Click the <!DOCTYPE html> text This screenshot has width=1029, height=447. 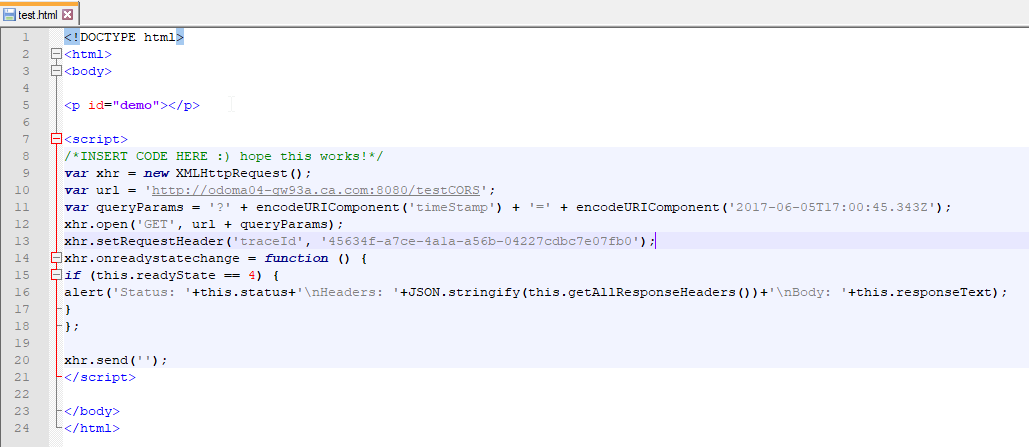click(124, 37)
